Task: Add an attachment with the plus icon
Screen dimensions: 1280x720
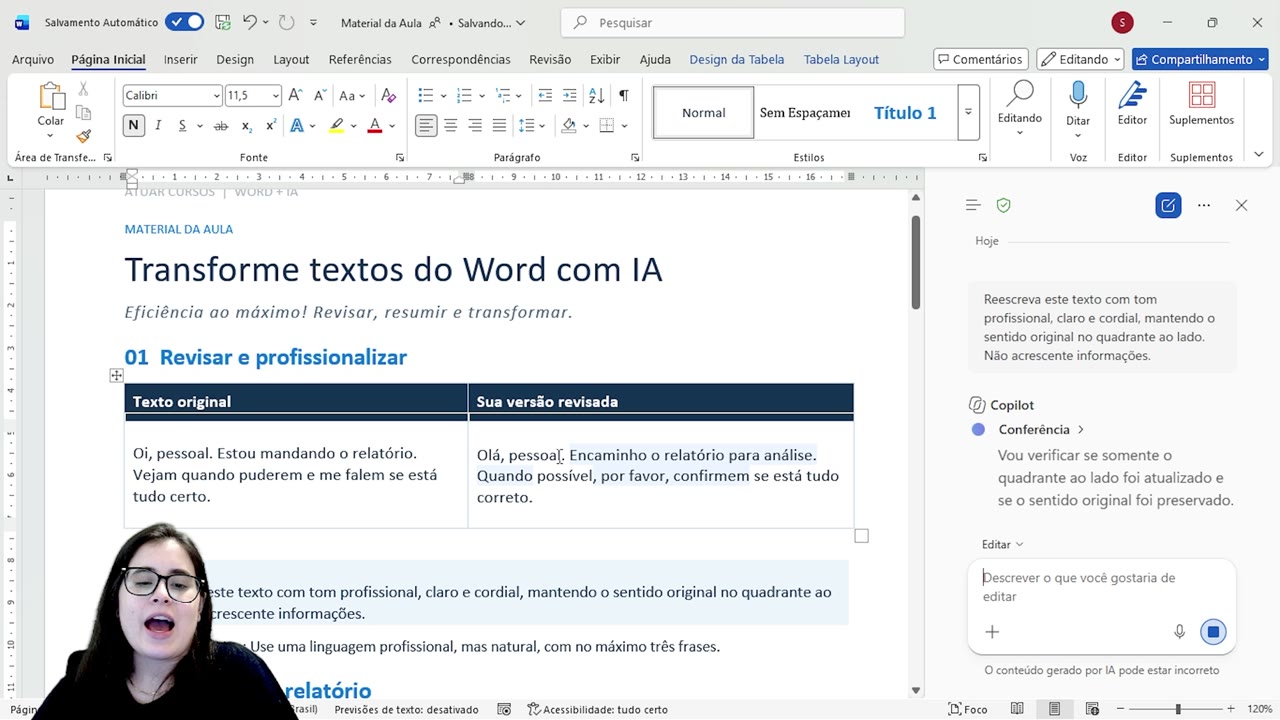Action: click(992, 631)
